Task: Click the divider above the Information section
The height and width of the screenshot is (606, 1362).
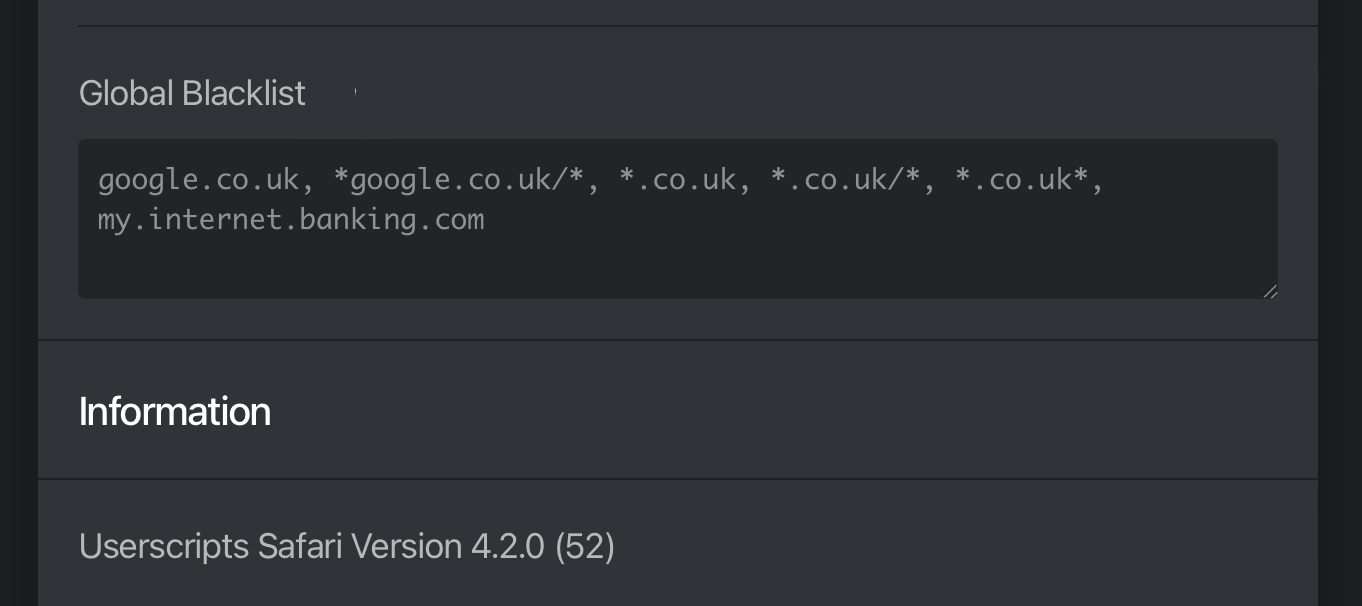Action: (678, 340)
